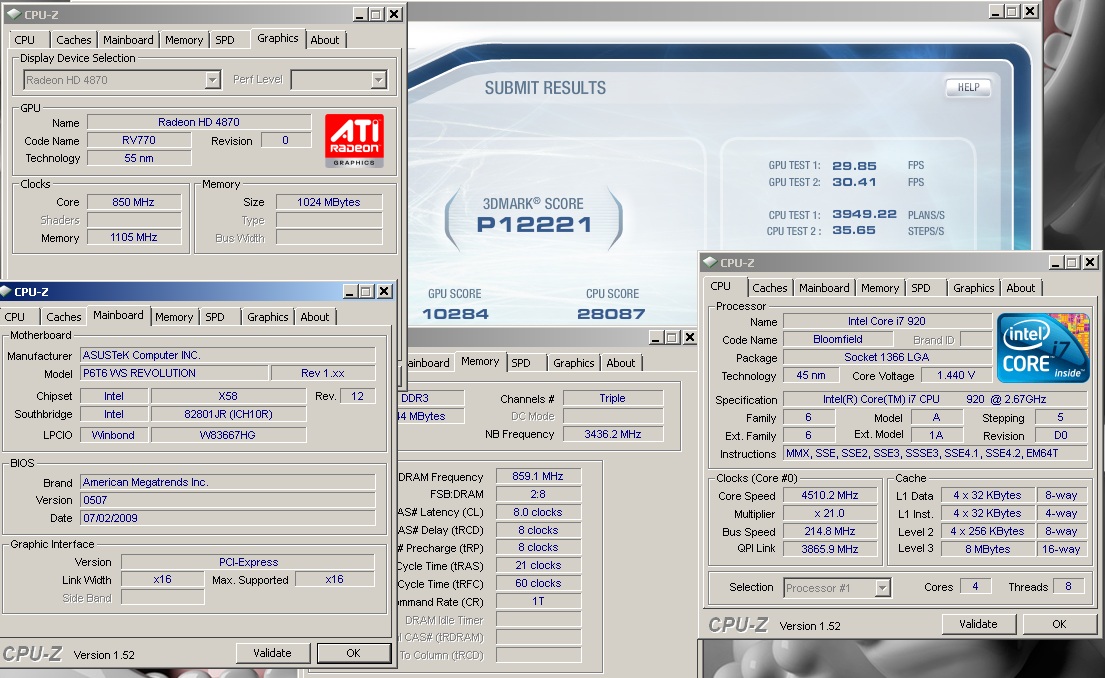Screen dimensions: 1105x678
Task: Open the Caches tab in the Mainboard window
Action: click(x=64, y=317)
